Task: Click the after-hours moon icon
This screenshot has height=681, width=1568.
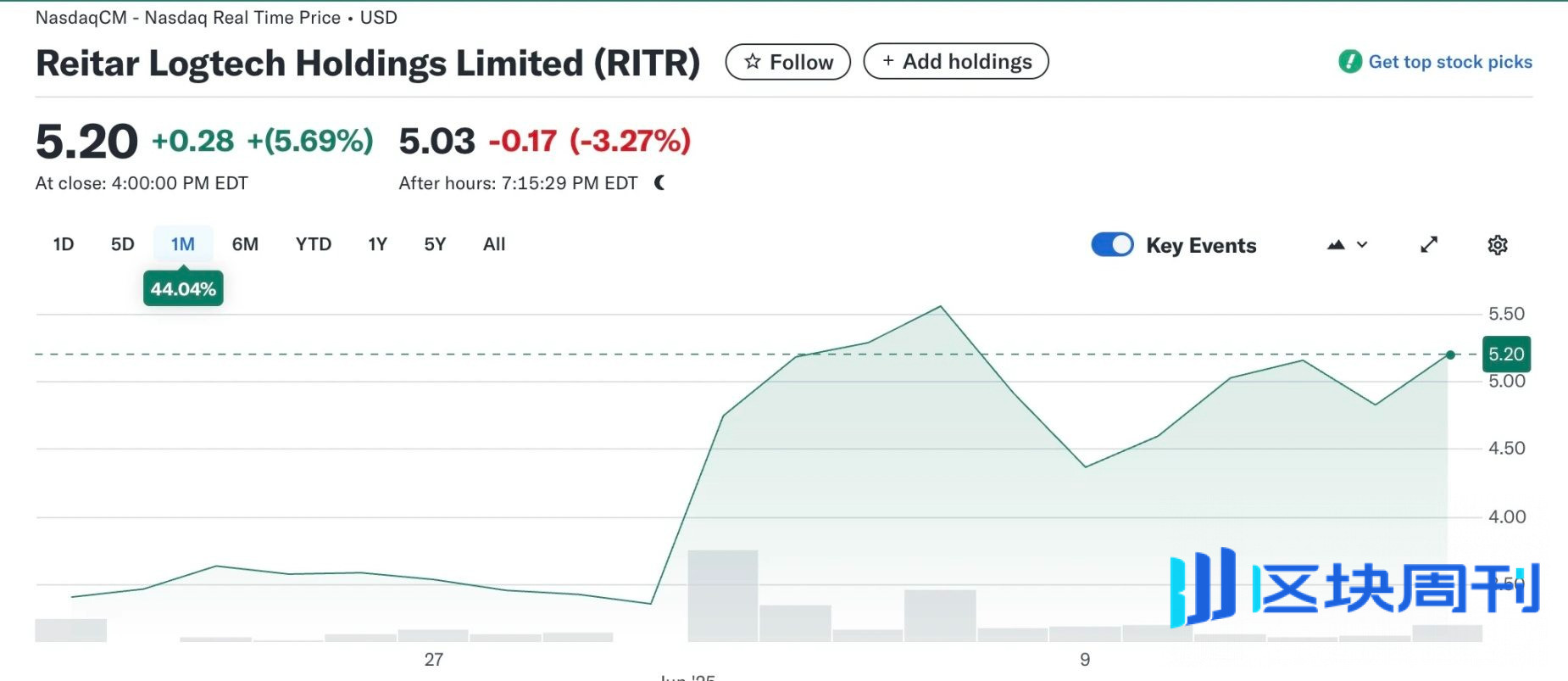Action: coord(659,182)
